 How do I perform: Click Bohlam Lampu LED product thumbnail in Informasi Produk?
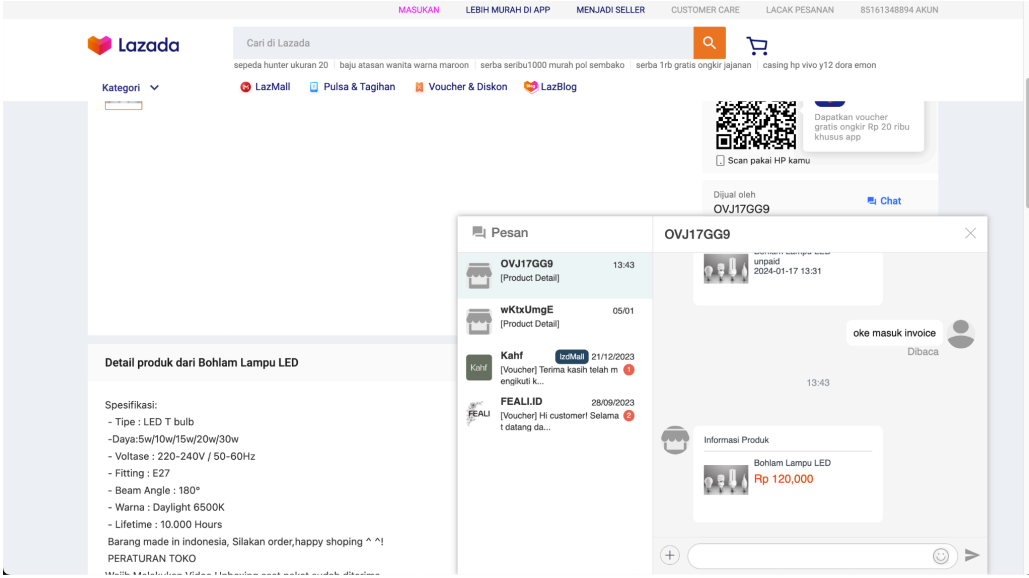pyautogui.click(x=726, y=480)
